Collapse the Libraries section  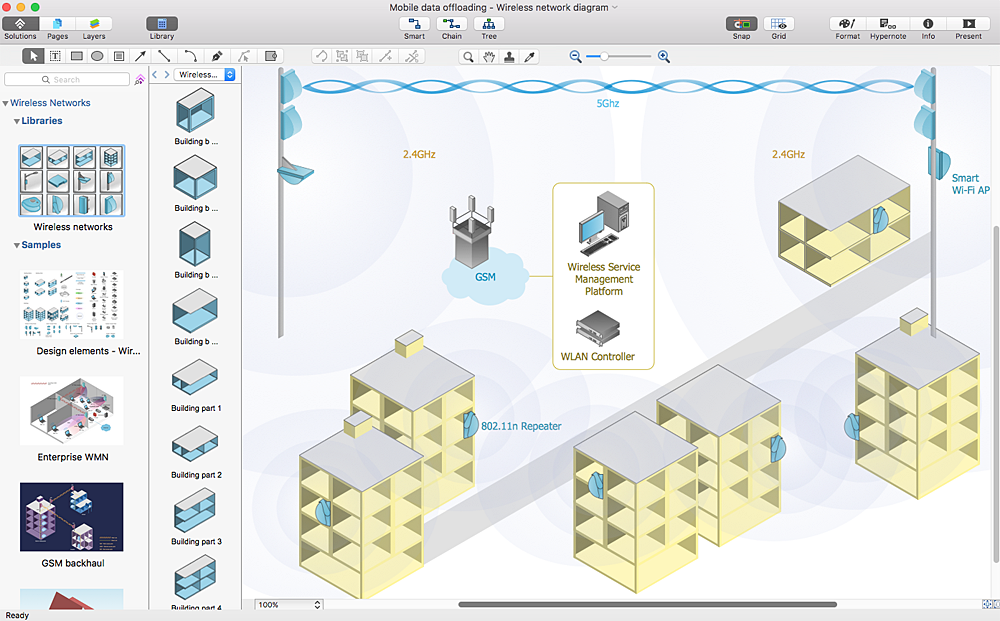click(x=17, y=121)
